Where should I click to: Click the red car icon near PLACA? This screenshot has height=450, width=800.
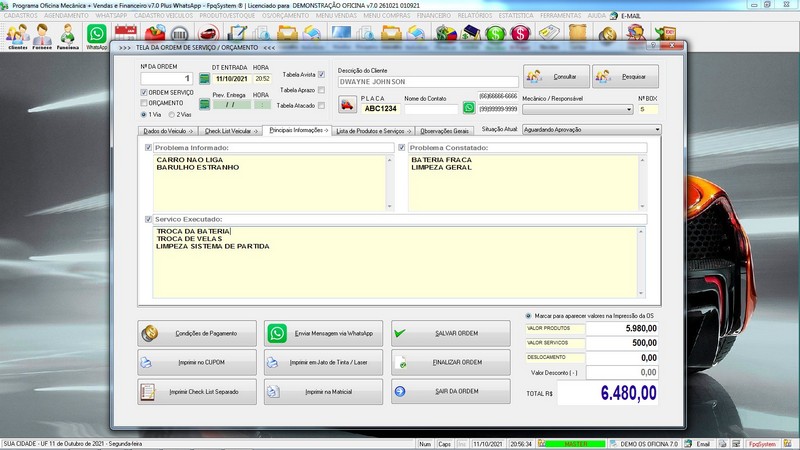click(347, 105)
